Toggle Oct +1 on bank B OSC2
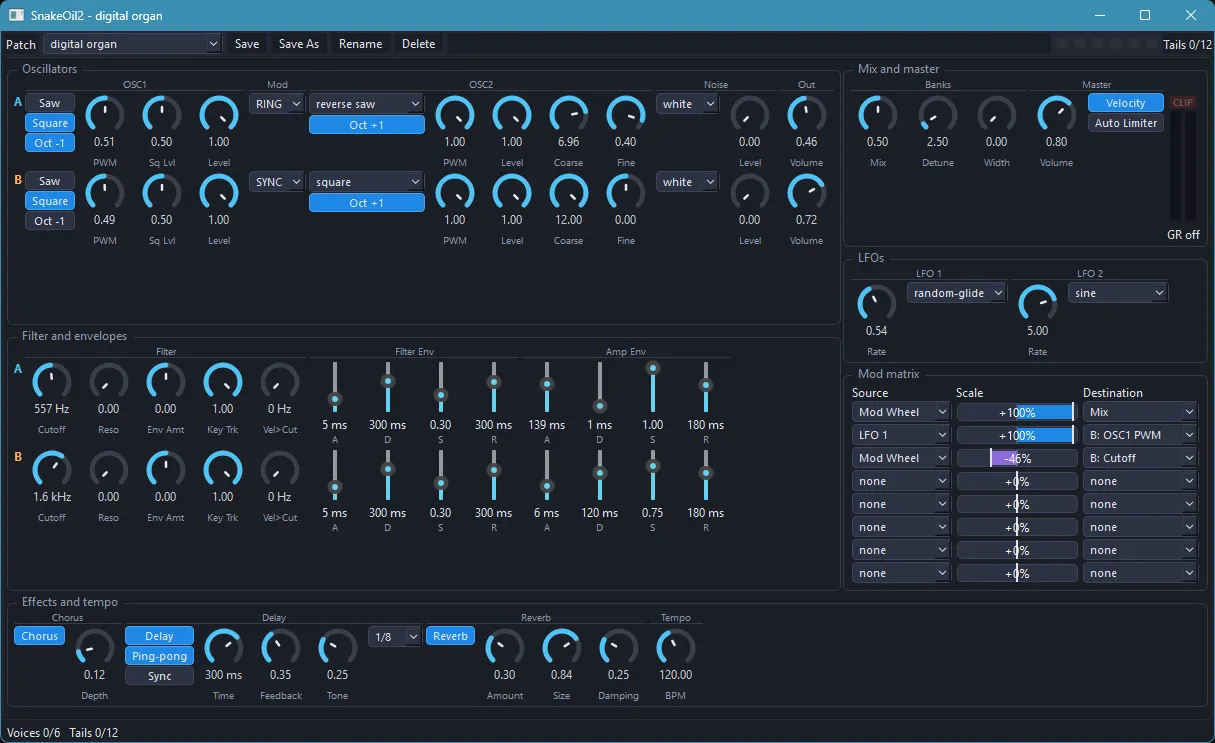The image size is (1215, 743). 367,203
